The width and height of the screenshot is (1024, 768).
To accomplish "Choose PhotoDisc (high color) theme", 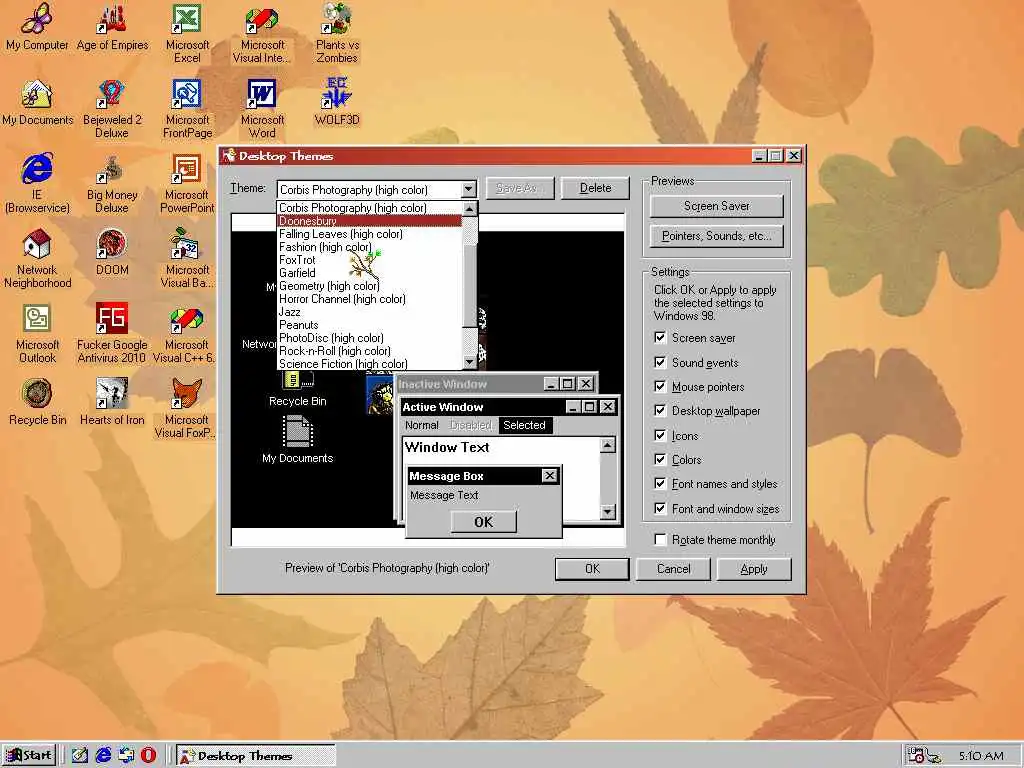I will coord(370,338).
